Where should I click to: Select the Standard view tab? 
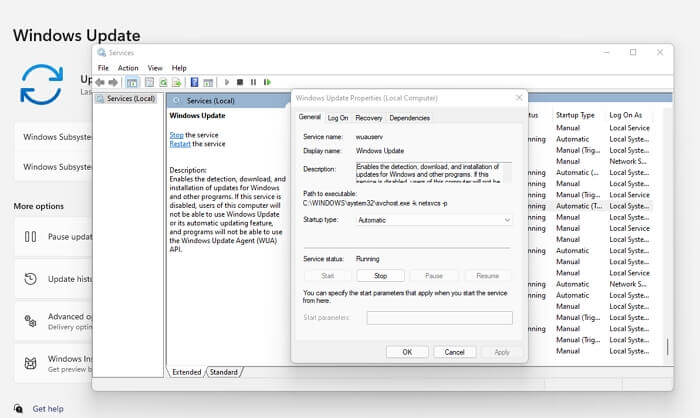(223, 372)
